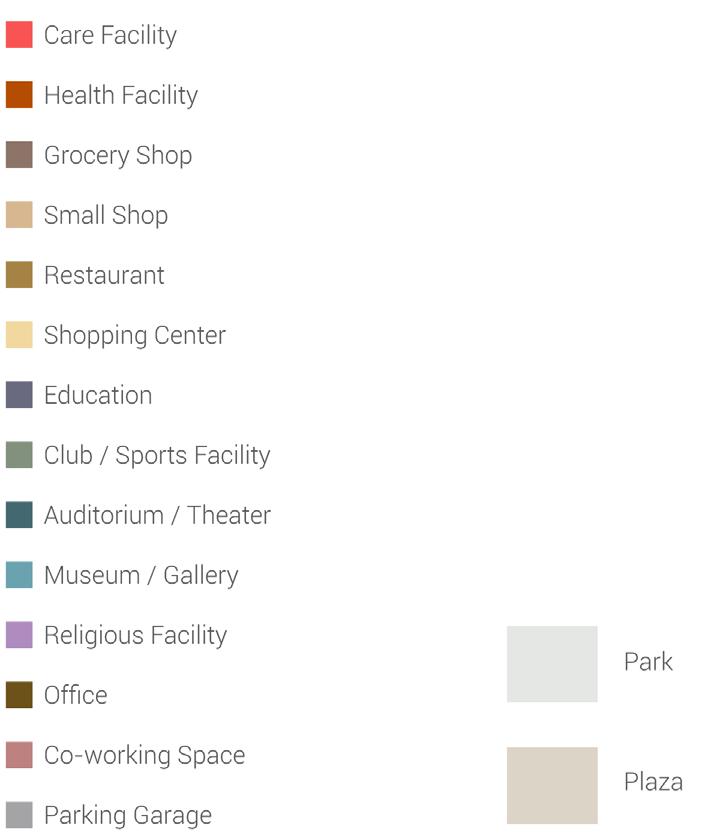This screenshot has width=720, height=836.
Task: Select the Health Facility orange swatch
Action: (19, 95)
